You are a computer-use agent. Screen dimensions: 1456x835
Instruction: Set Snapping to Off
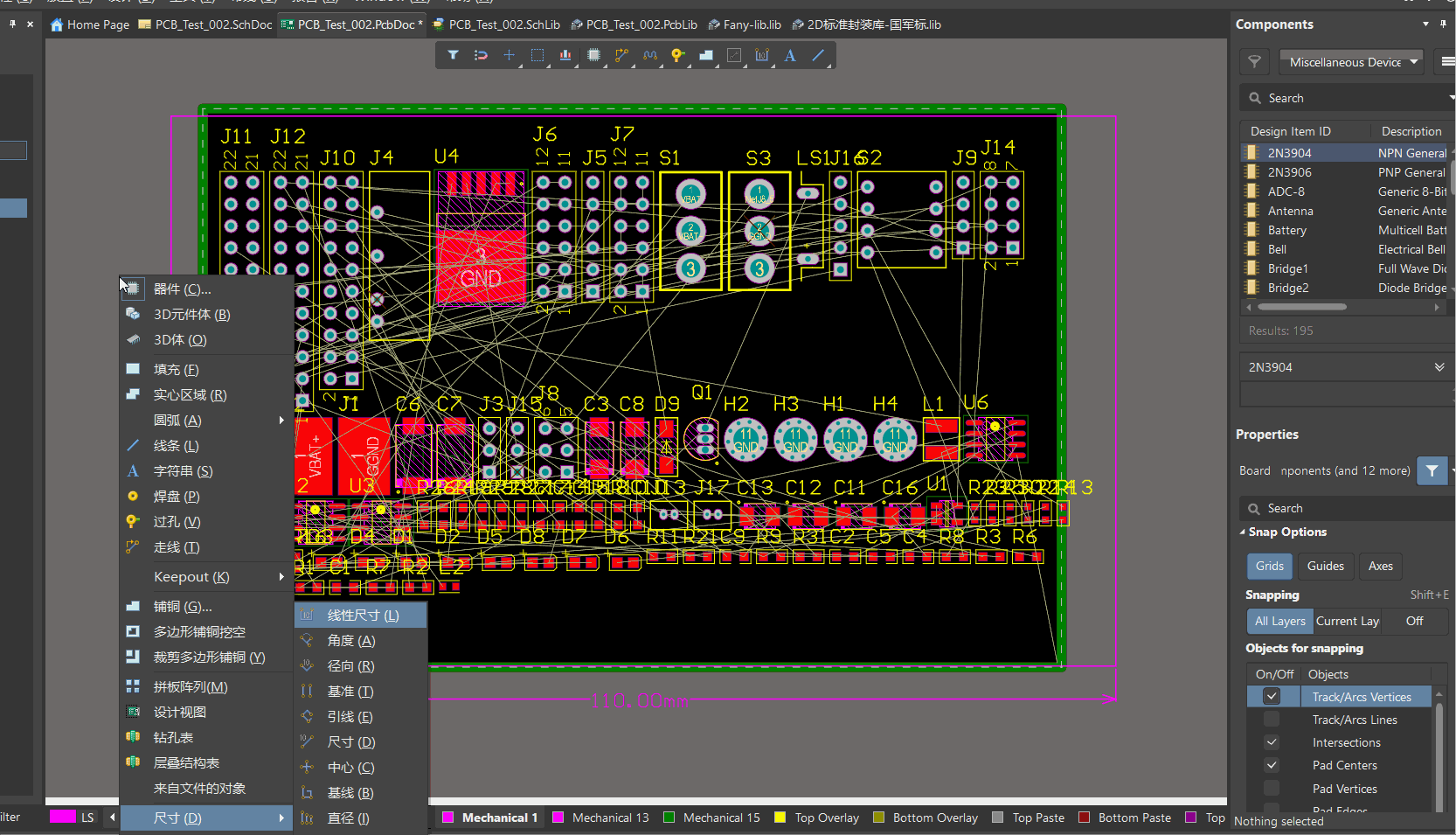(1414, 621)
